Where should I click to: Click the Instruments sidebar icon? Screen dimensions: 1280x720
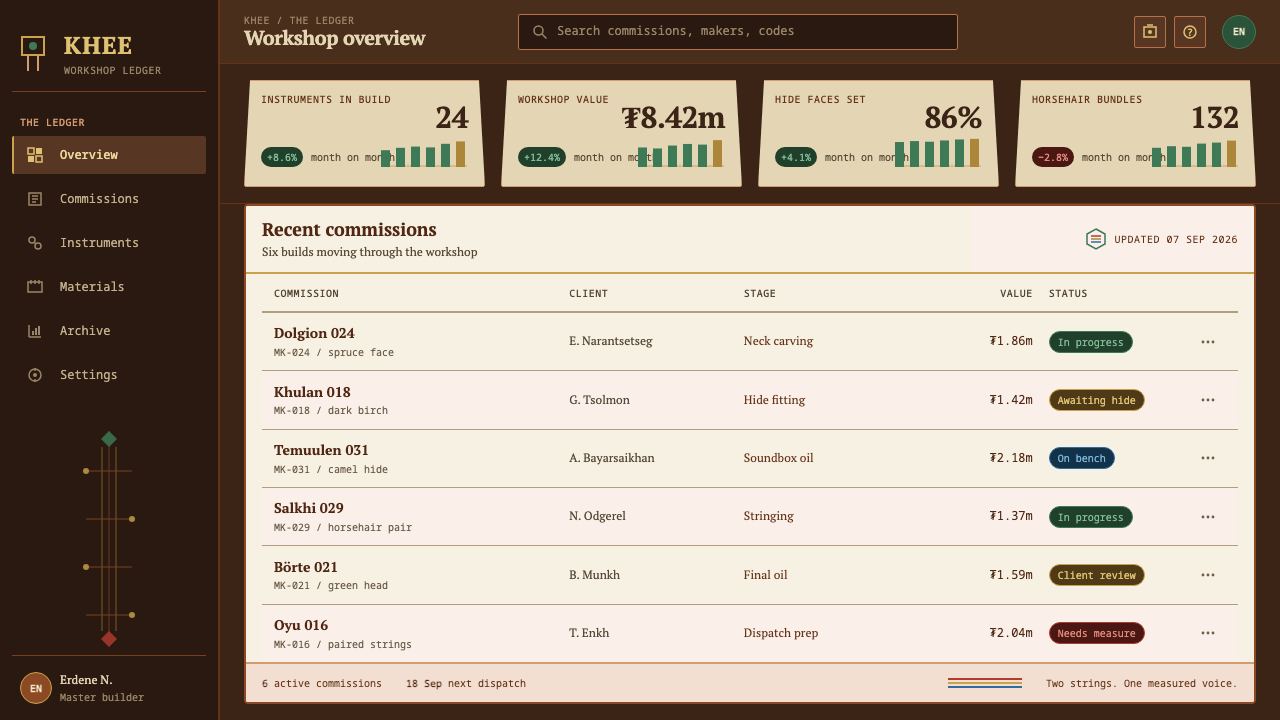(x=35, y=243)
